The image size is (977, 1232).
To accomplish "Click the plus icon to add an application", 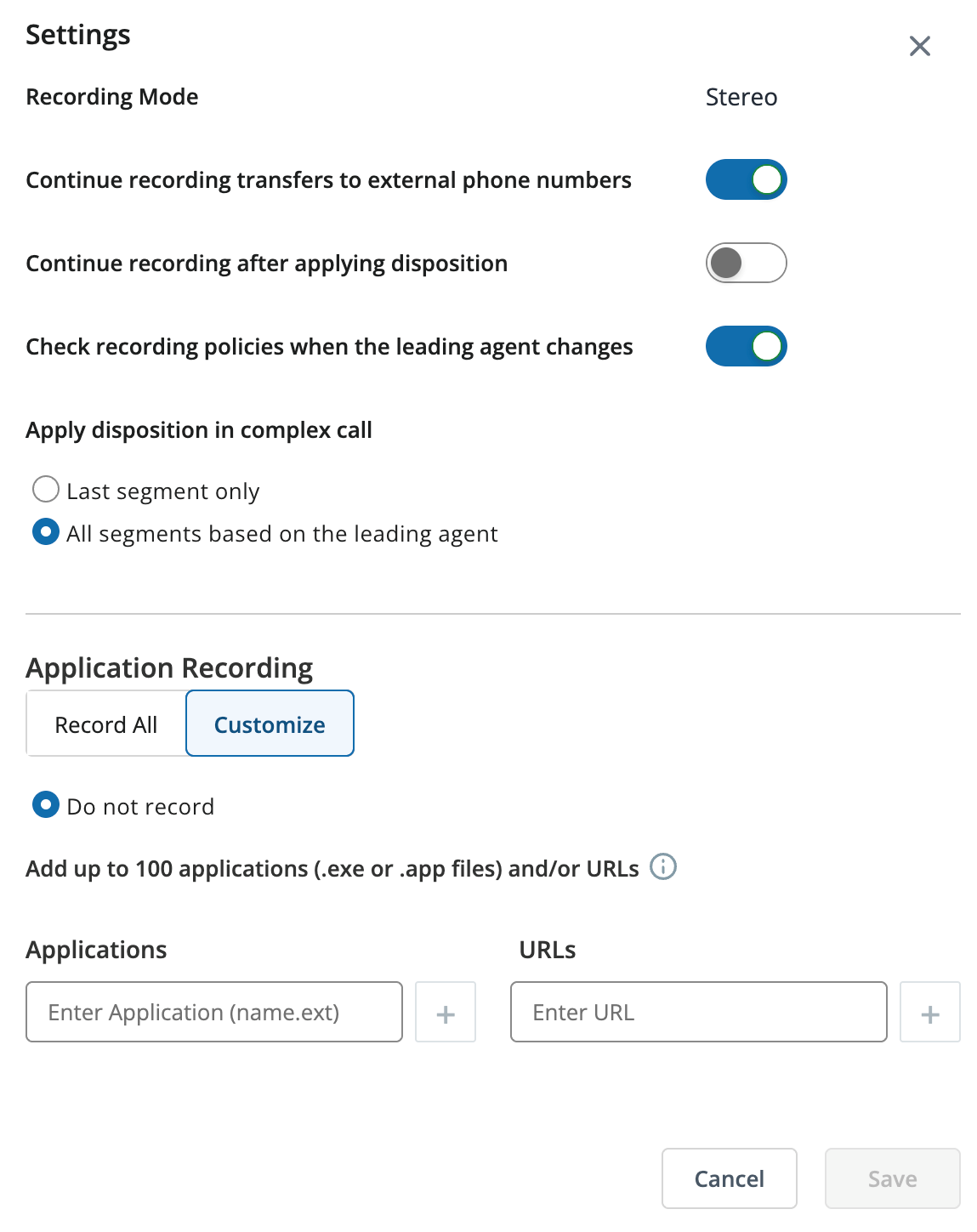I will [x=446, y=1012].
